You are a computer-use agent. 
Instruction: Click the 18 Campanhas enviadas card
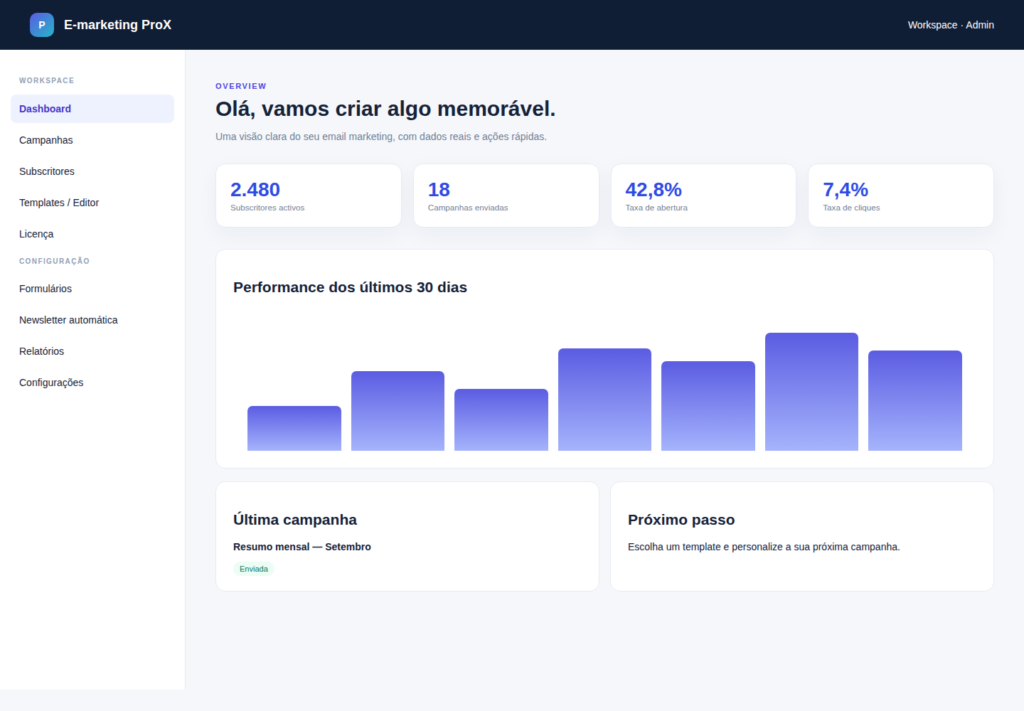coord(506,196)
